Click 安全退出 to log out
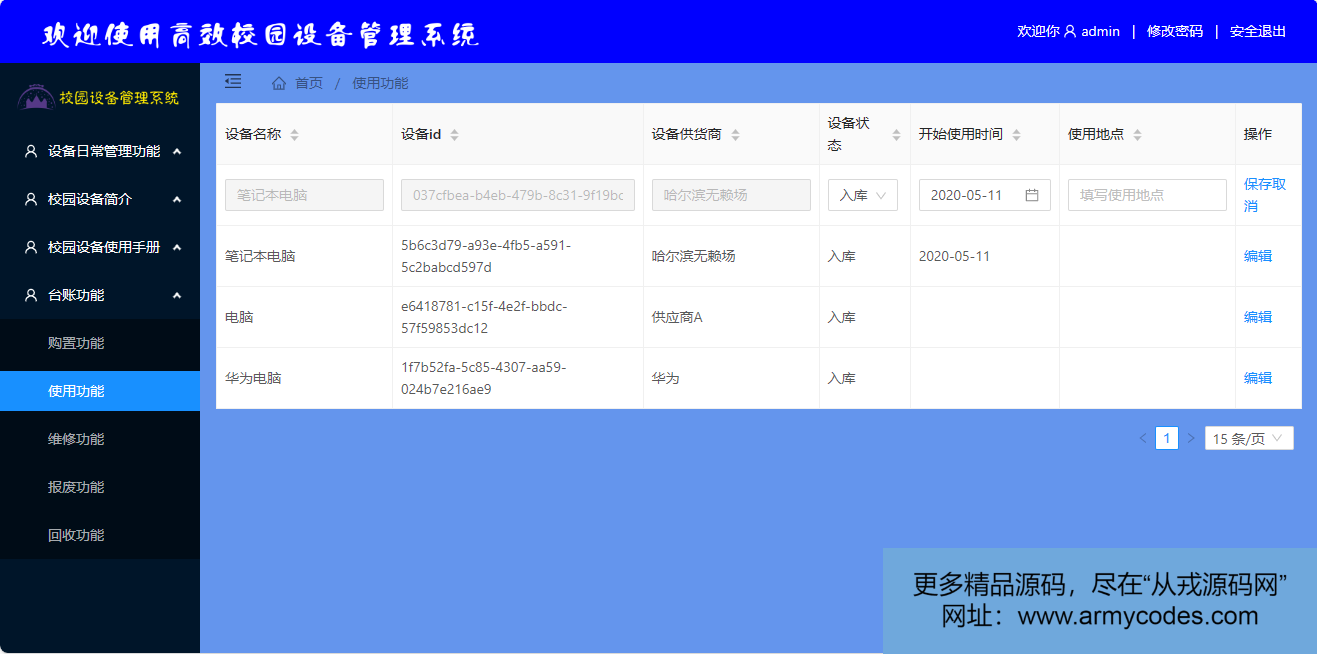1317x654 pixels. (1257, 31)
